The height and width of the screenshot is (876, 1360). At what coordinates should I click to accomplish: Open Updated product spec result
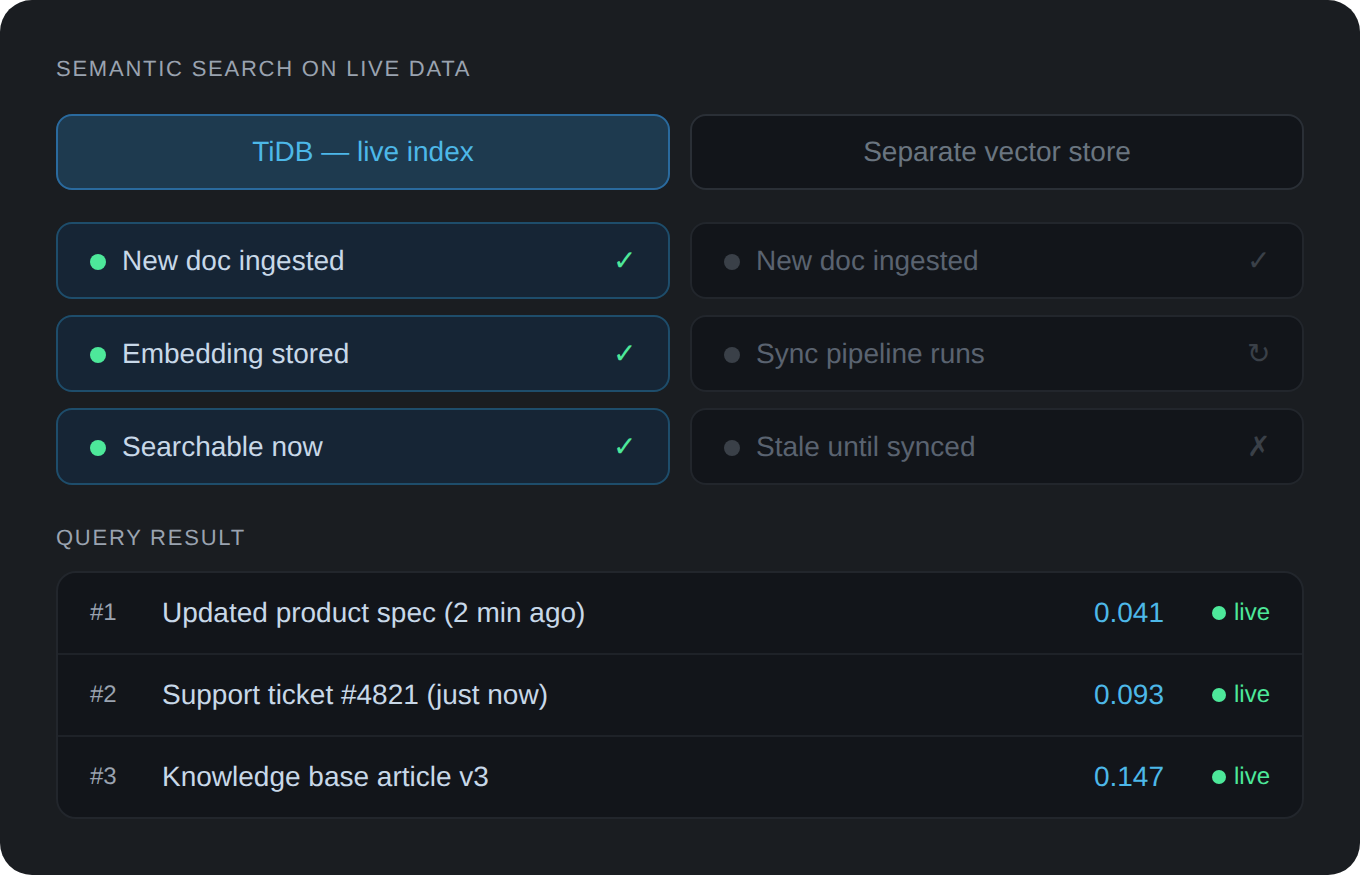click(373, 613)
